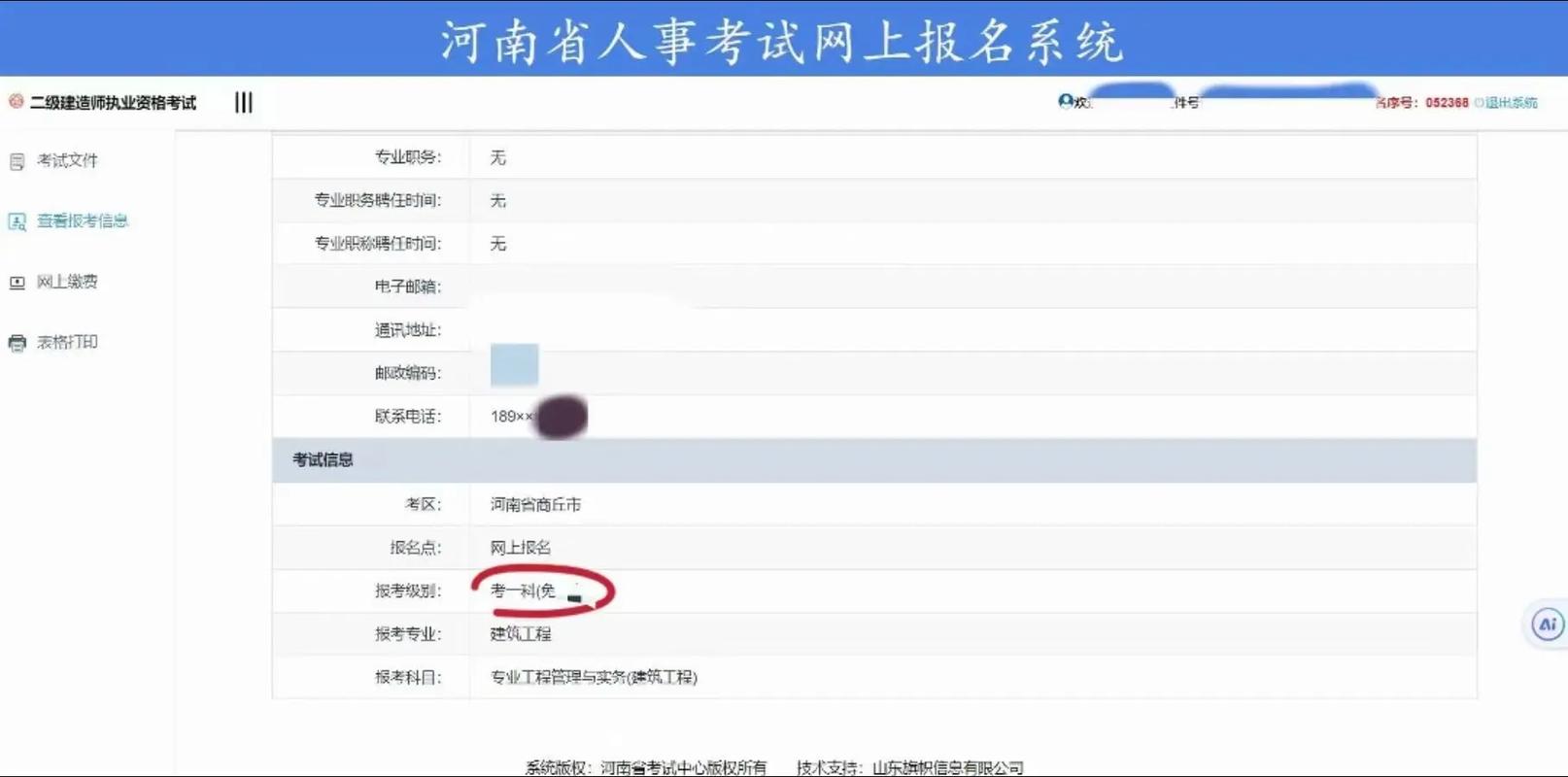Click the 通讯地址 label
This screenshot has width=1568, height=777.
tap(408, 330)
